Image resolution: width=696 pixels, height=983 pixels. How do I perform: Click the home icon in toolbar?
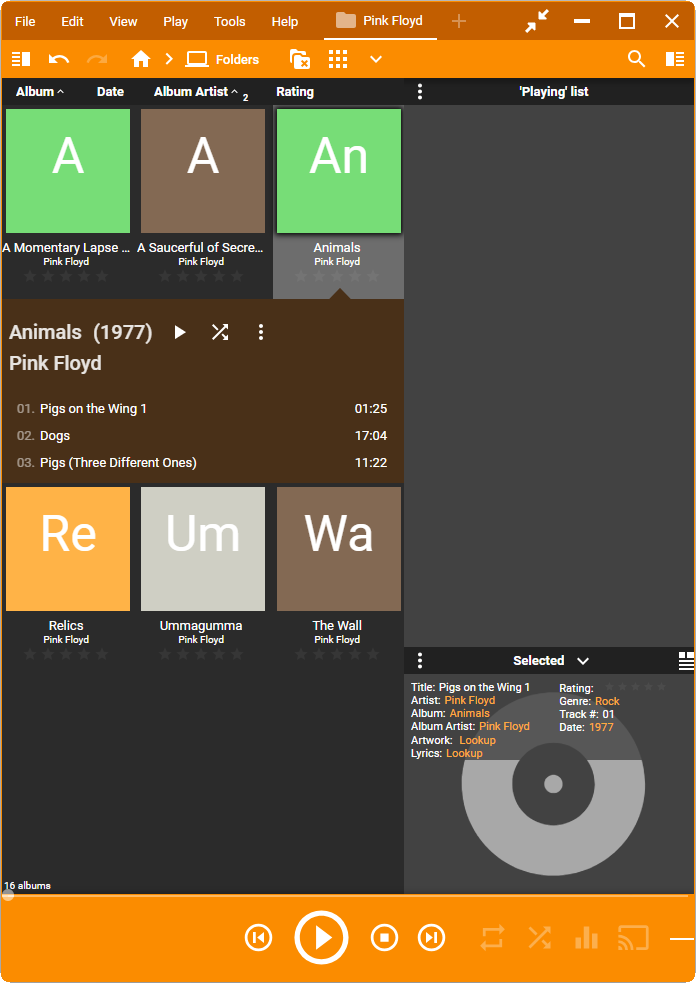(141, 59)
